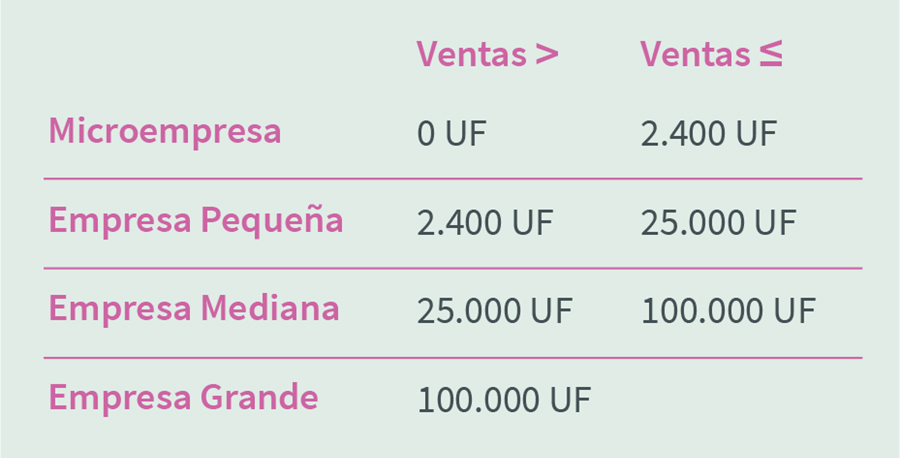Screen dimensions: 900x458
Task: Select the Microempresa row label
Action: (x=165, y=131)
